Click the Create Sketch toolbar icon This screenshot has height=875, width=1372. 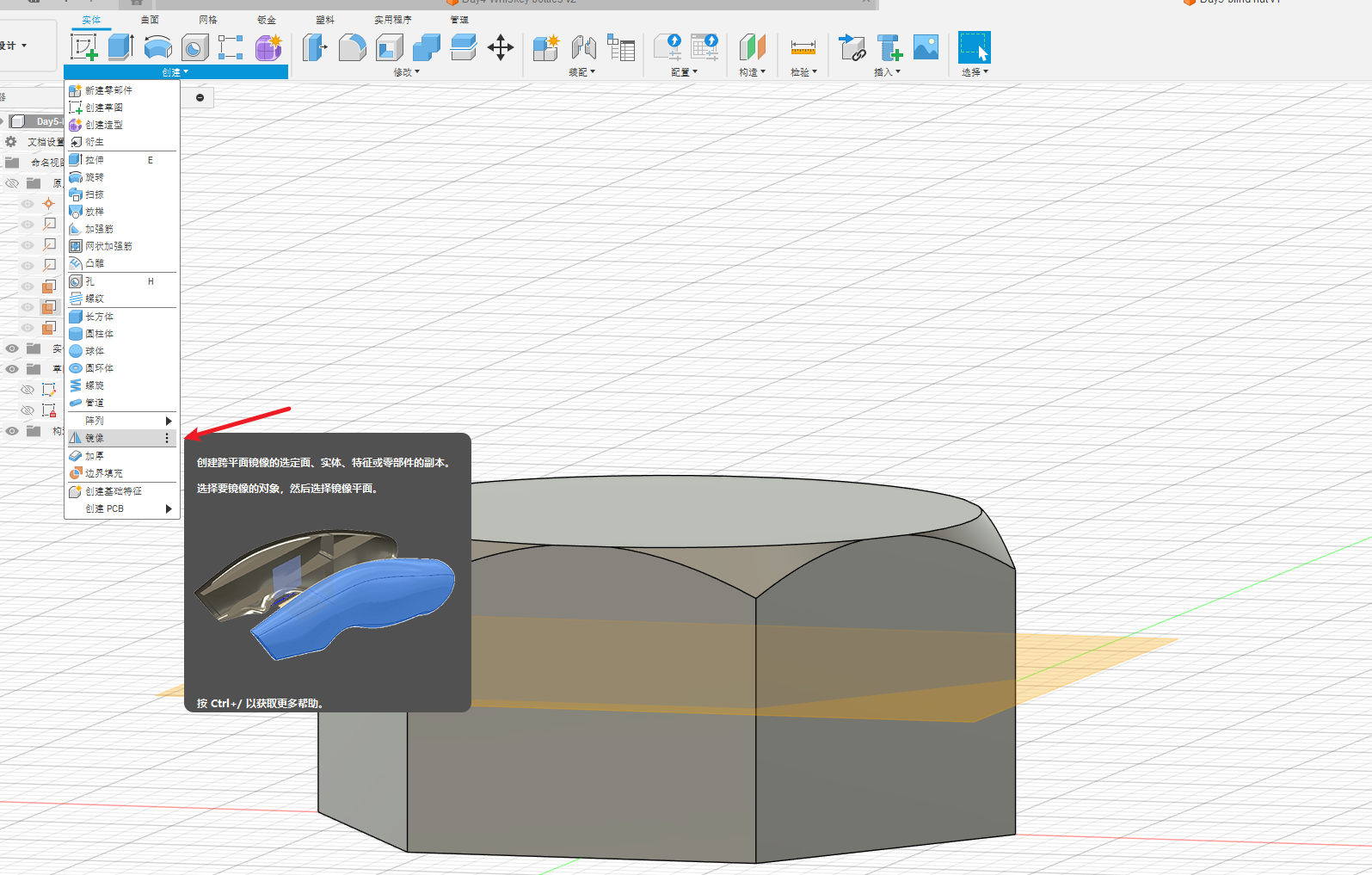pos(83,47)
